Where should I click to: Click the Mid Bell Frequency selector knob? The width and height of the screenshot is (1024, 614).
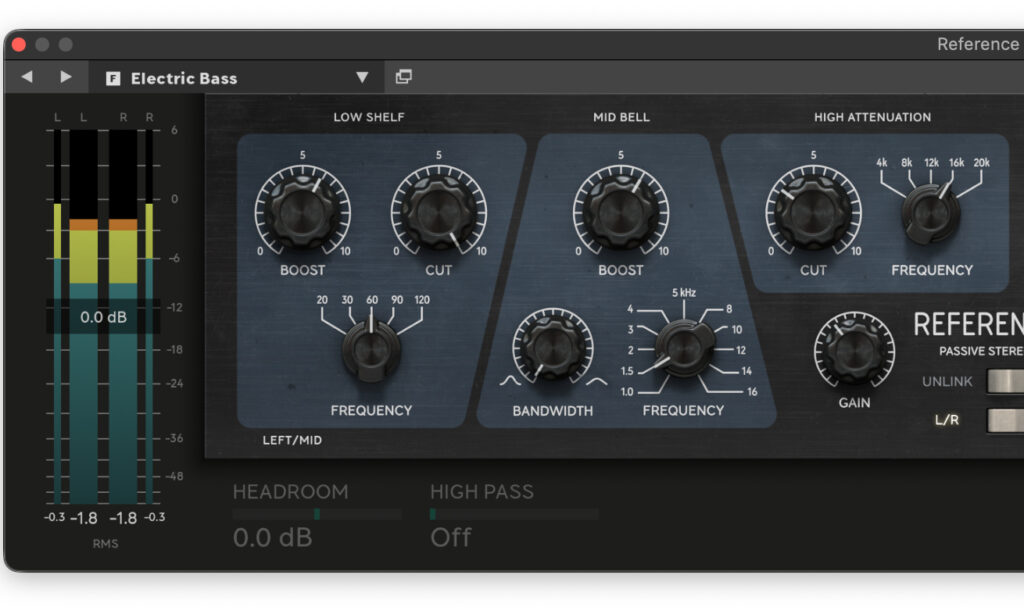[683, 348]
